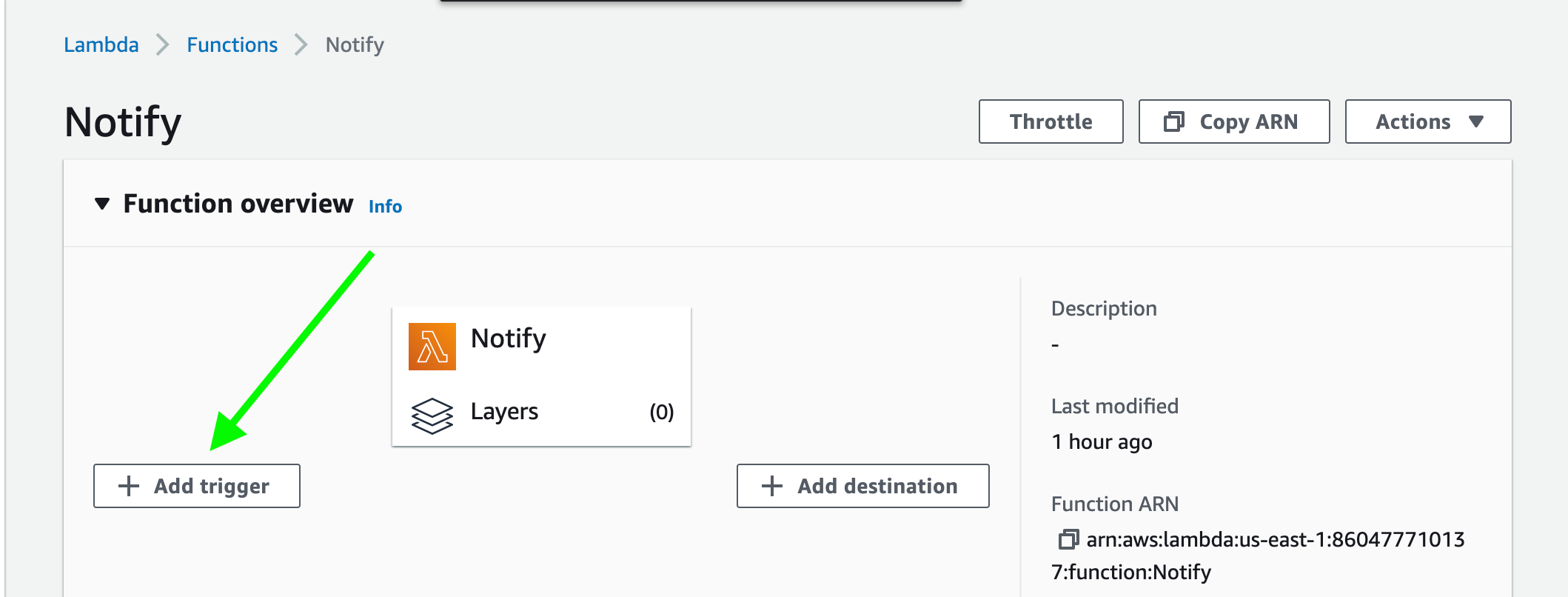The image size is (1568, 597).
Task: Click the Layers (0) count
Action: tap(661, 412)
